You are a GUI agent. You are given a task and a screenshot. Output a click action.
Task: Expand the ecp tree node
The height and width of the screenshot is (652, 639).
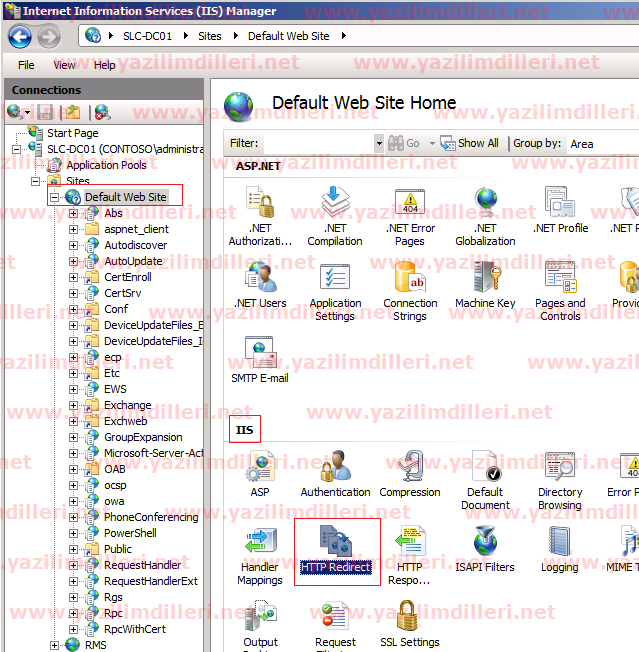pos(74,358)
